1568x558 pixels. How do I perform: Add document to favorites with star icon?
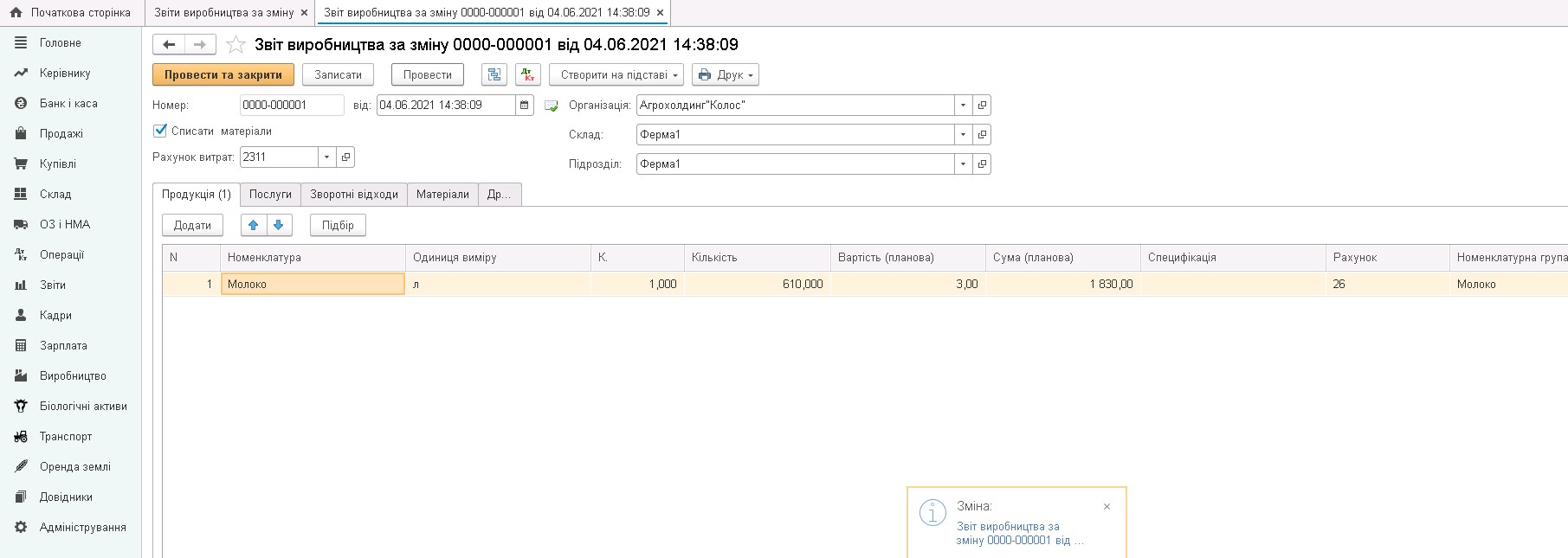236,45
